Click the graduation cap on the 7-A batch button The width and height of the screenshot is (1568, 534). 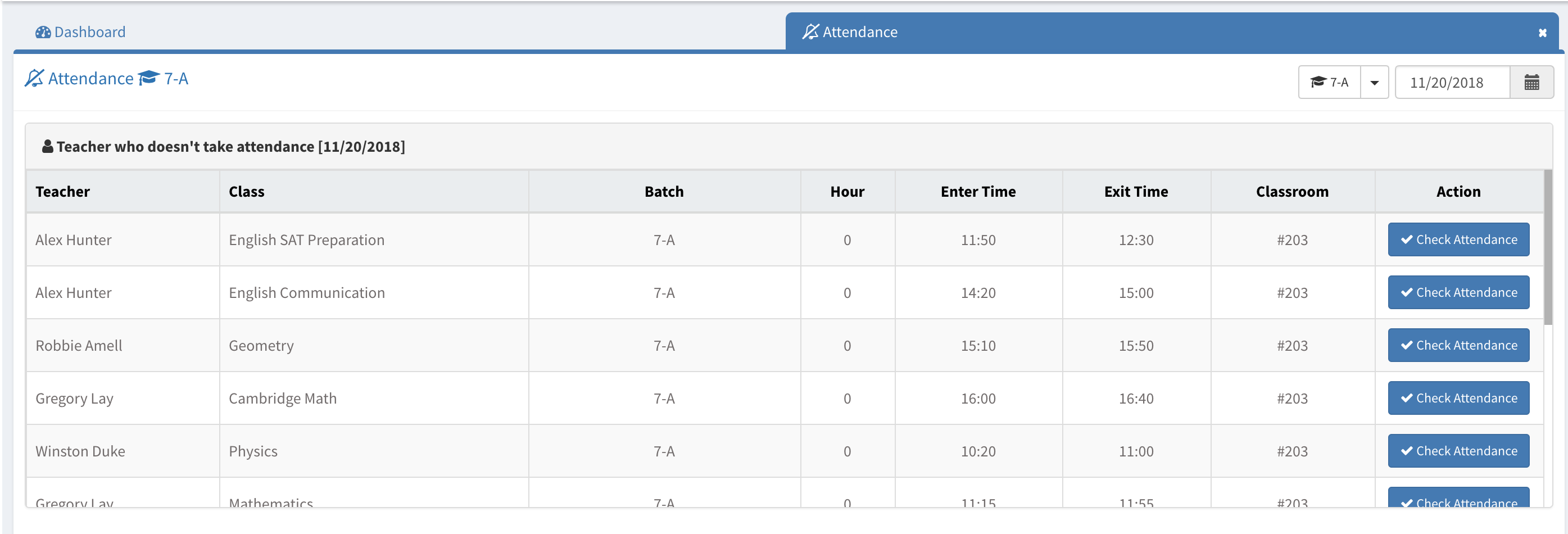pyautogui.click(x=1318, y=82)
